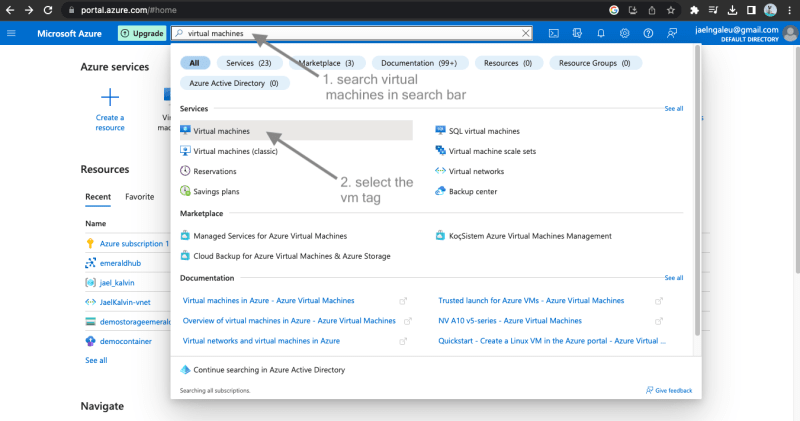Open Directories and subscriptions filter icon
The height and width of the screenshot is (421, 800).
pos(577,33)
